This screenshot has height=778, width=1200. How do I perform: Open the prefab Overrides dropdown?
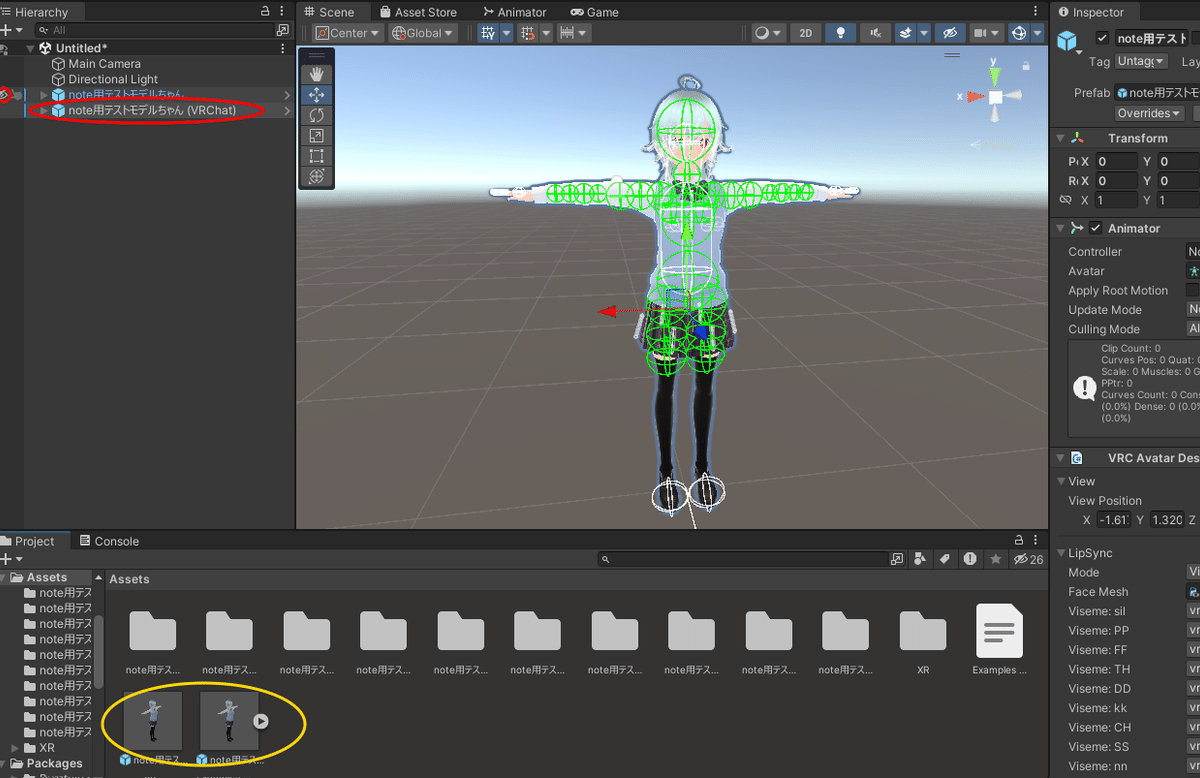point(1150,113)
